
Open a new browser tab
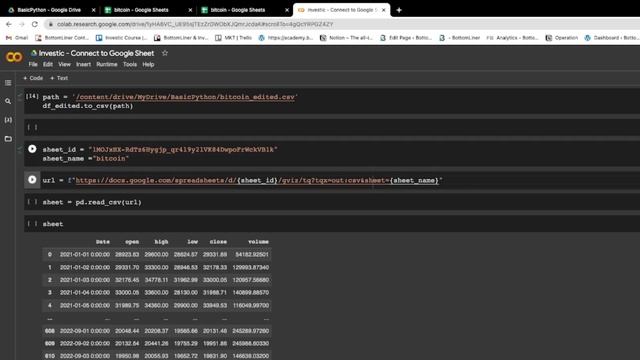[399, 10]
